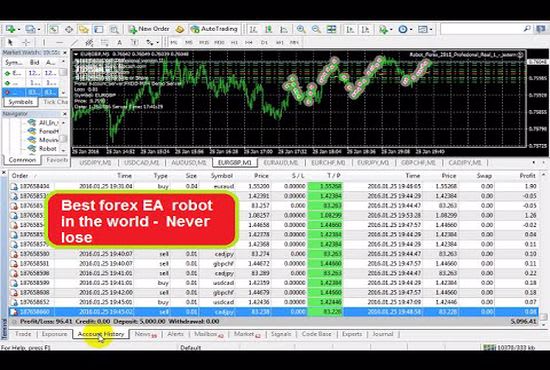Switch to candlestick chart icon

(x=269, y=29)
